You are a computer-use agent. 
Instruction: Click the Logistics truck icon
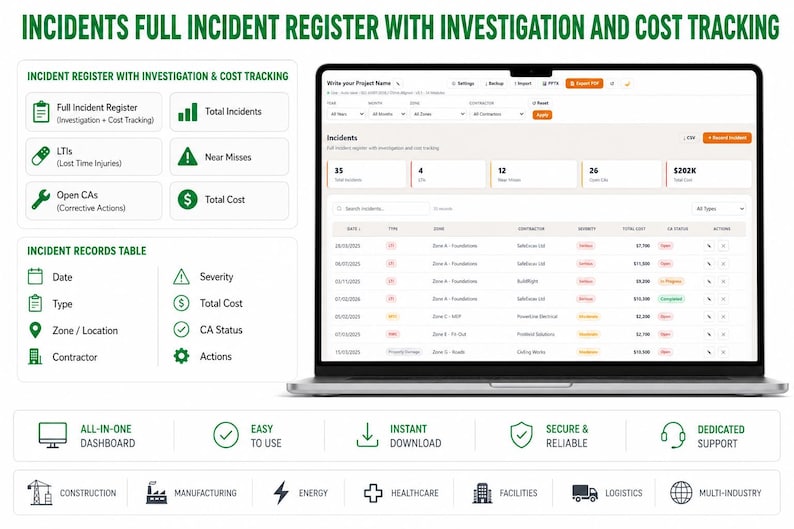point(585,493)
